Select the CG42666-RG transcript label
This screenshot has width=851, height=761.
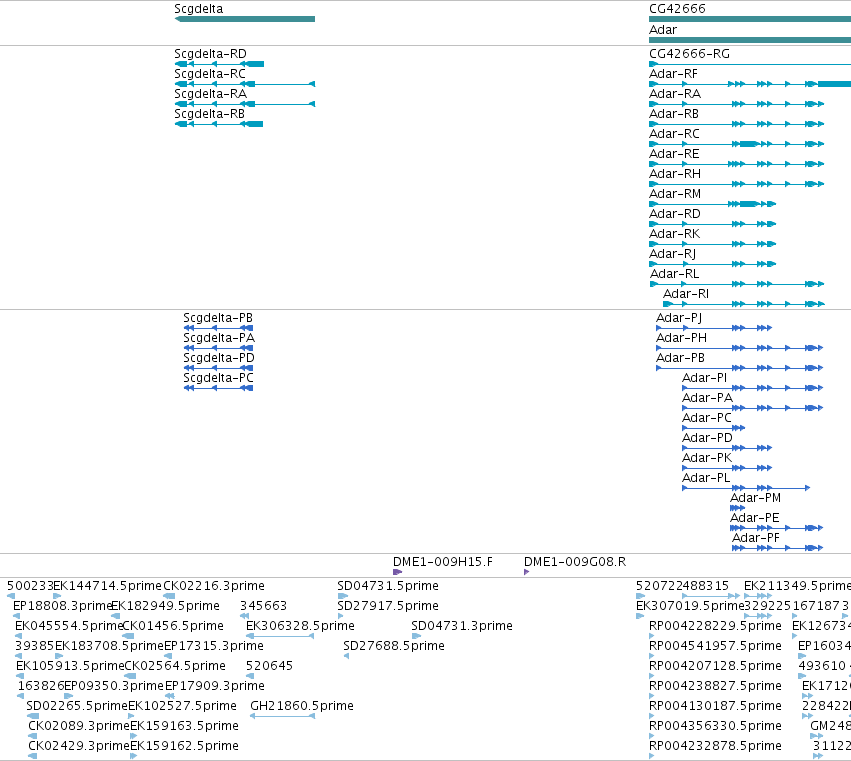tap(689, 54)
